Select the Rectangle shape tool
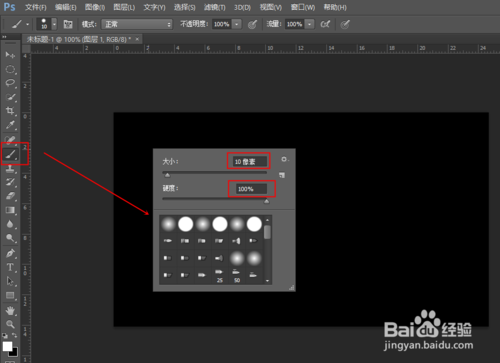500x363 pixels. [x=10, y=295]
